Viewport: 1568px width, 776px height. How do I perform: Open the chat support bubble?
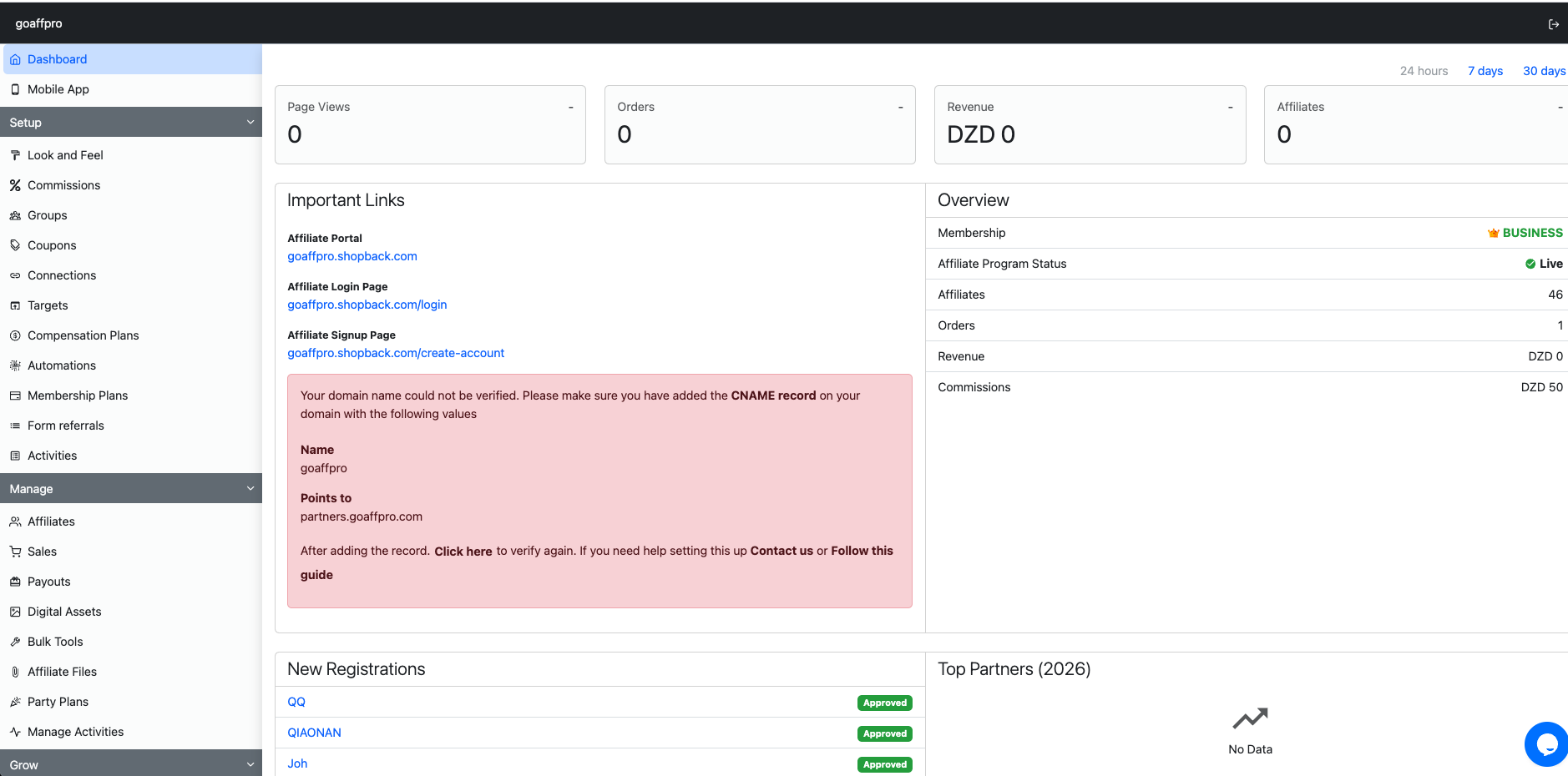1546,743
